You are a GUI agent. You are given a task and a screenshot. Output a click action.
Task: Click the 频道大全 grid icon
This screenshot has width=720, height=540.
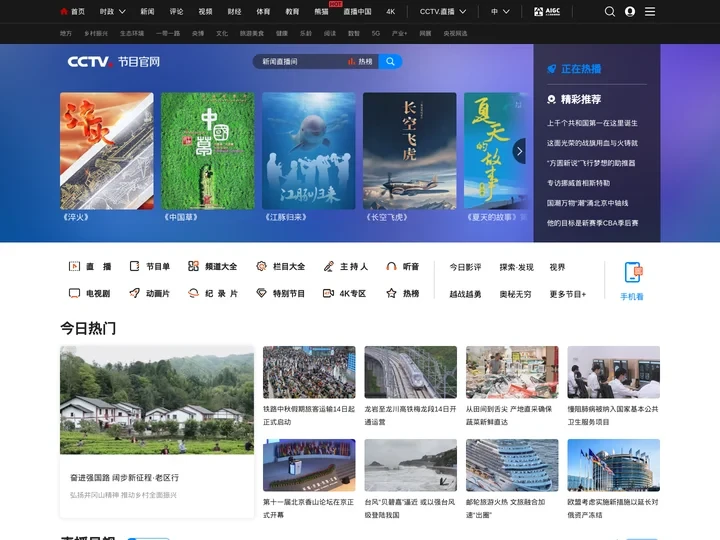[193, 266]
